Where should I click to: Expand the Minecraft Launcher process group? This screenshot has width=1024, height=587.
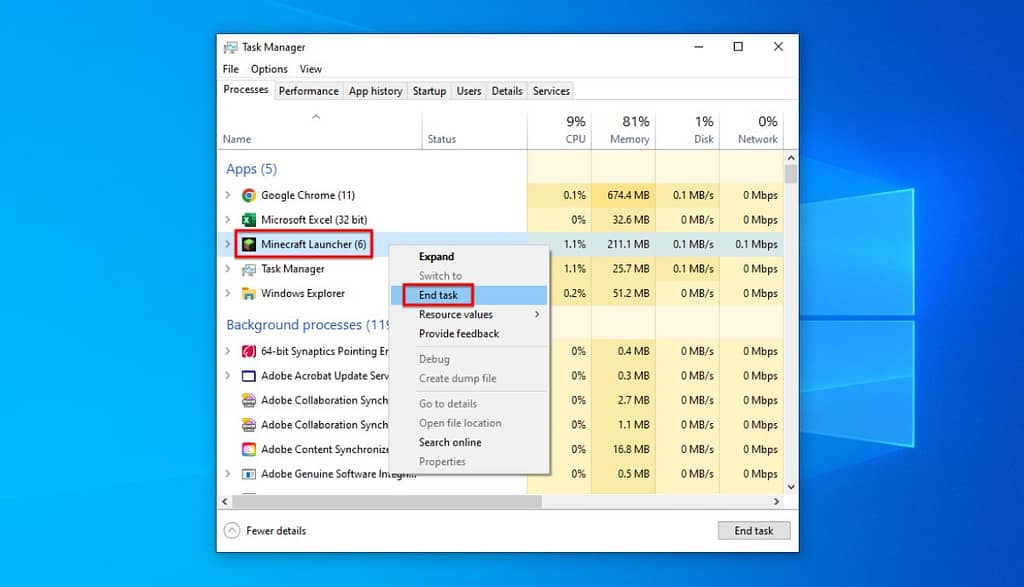click(227, 244)
